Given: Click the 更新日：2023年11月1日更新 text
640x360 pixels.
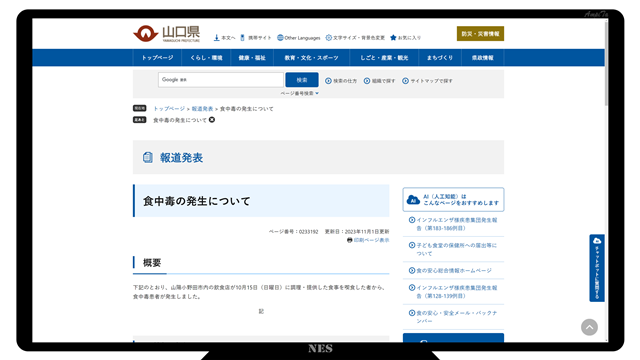Looking at the screenshot, I should pyautogui.click(x=357, y=231).
